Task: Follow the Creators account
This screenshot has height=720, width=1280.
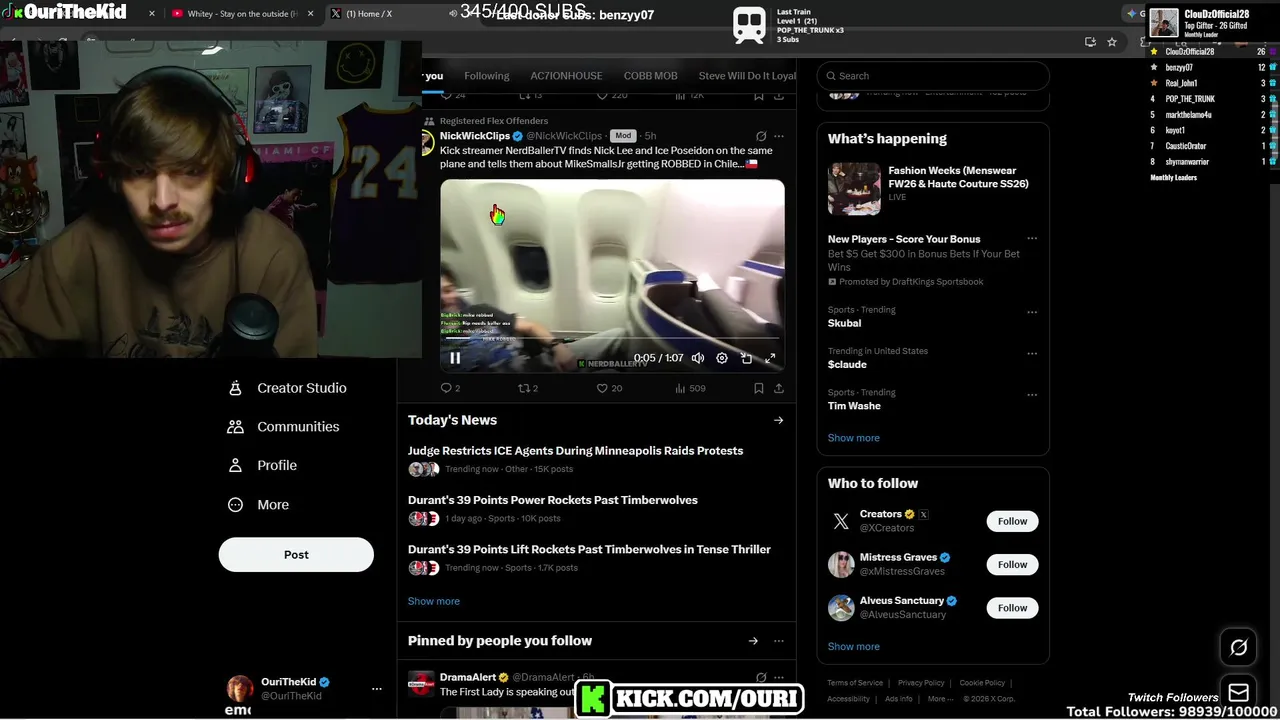Action: click(1012, 521)
